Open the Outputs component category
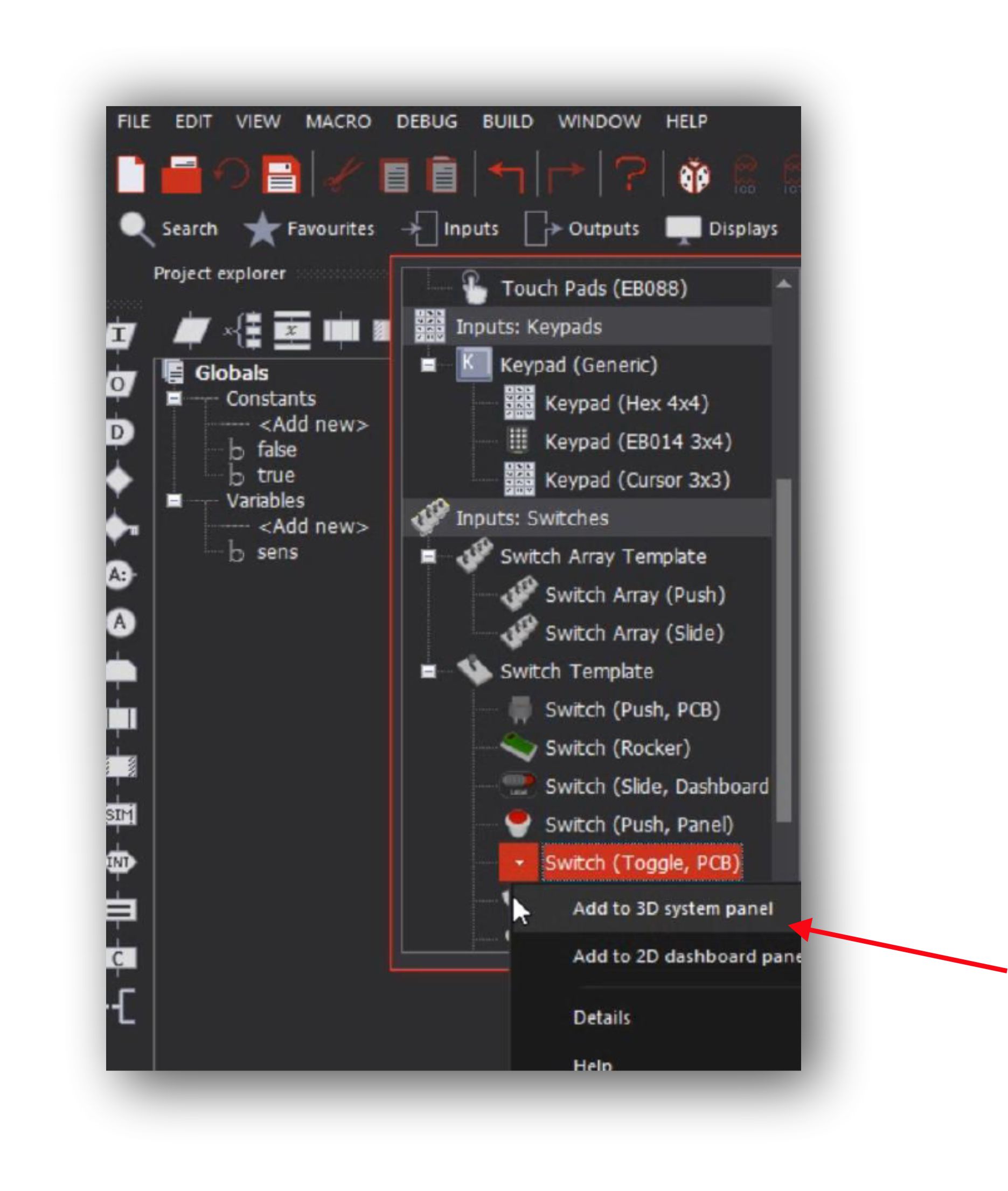 pos(582,229)
